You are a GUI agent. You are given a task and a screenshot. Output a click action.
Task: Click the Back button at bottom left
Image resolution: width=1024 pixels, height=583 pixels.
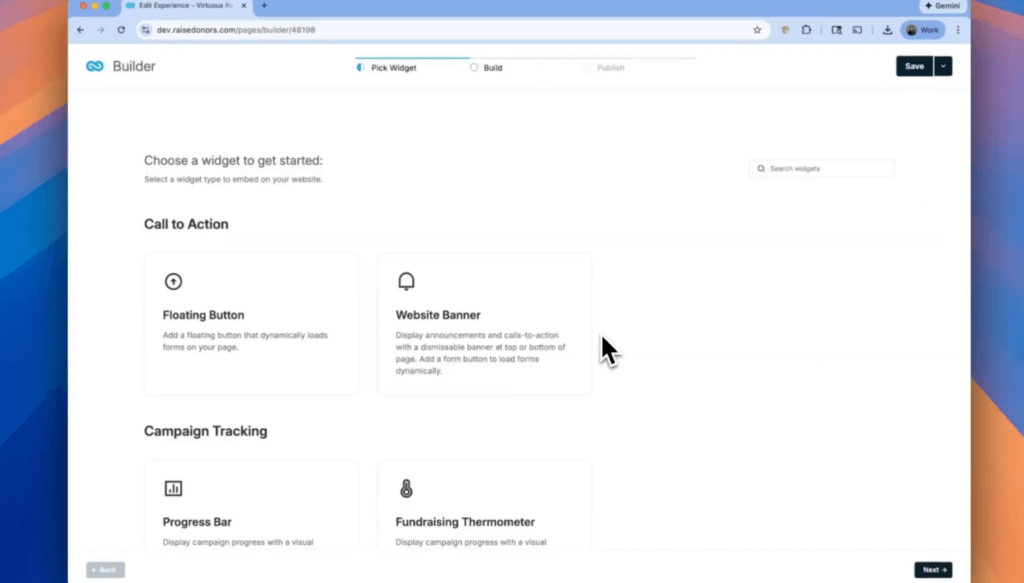105,570
